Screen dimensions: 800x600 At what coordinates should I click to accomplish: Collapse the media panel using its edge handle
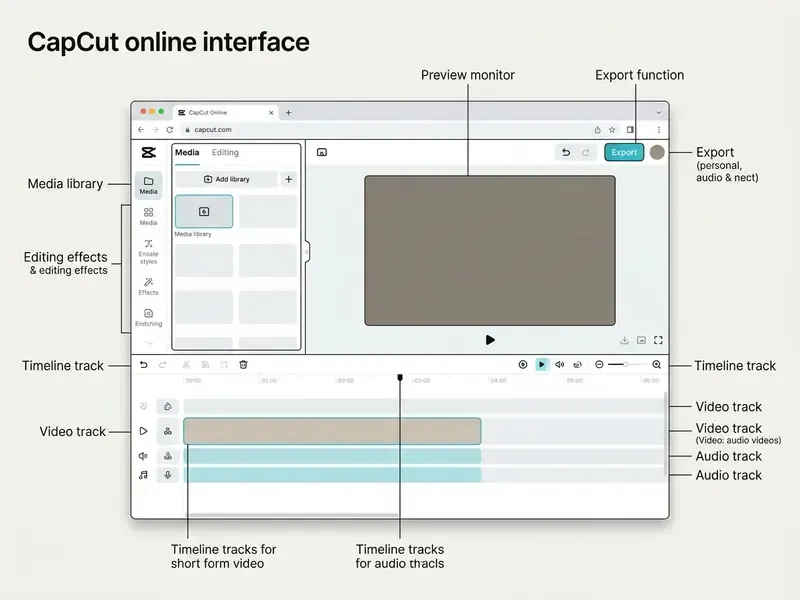coord(307,252)
